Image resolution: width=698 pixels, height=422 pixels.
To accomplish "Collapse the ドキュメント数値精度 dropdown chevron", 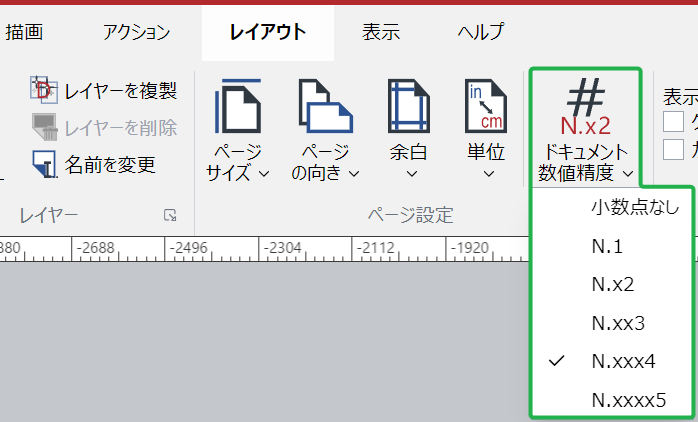I will click(628, 174).
